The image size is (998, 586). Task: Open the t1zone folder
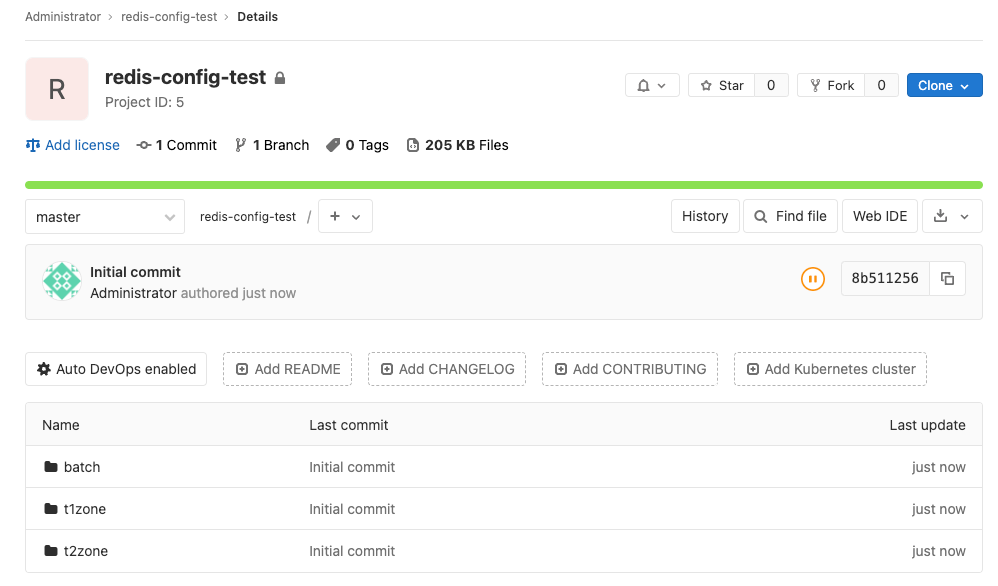click(x=85, y=509)
